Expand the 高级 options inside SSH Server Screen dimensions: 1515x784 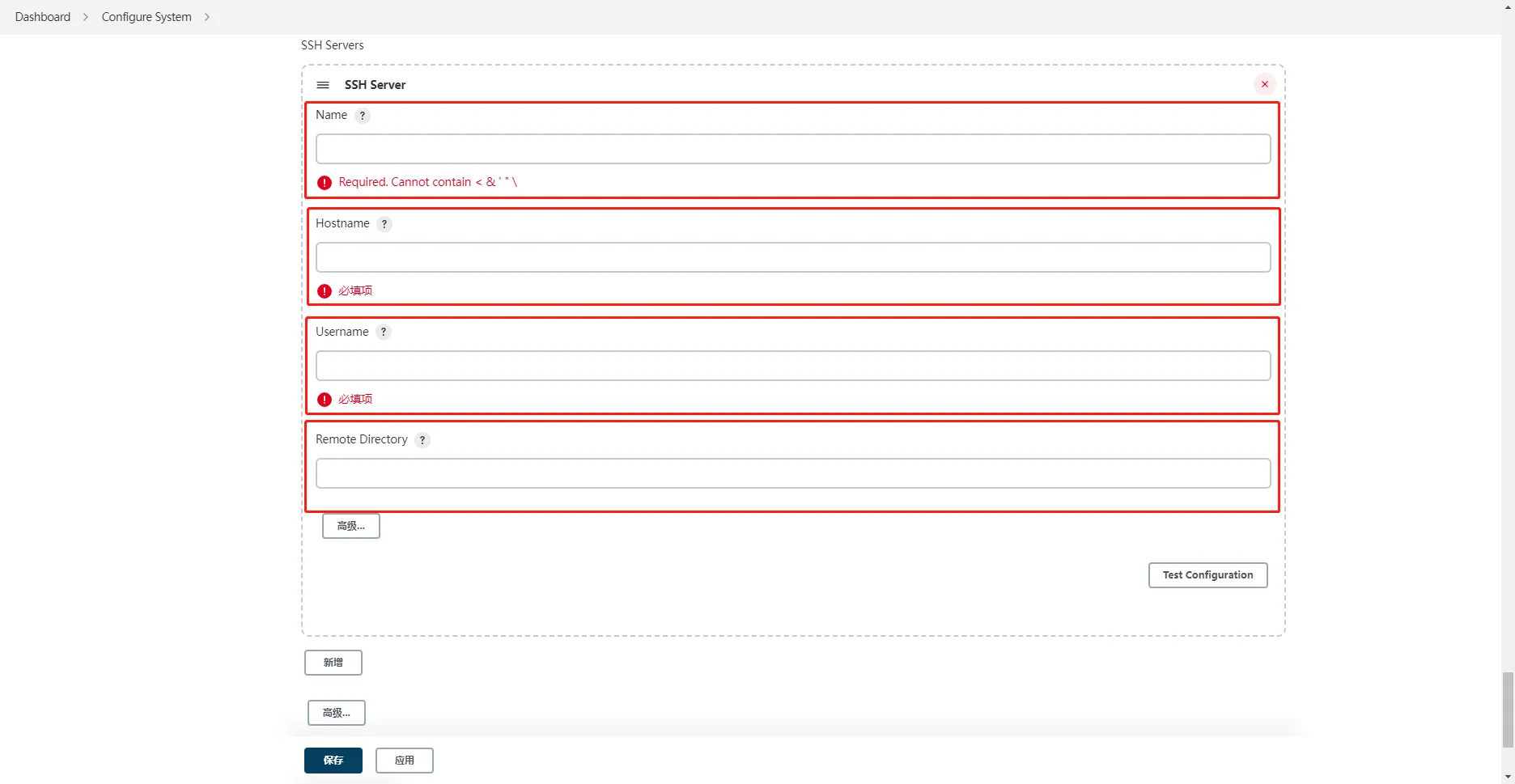(x=350, y=526)
